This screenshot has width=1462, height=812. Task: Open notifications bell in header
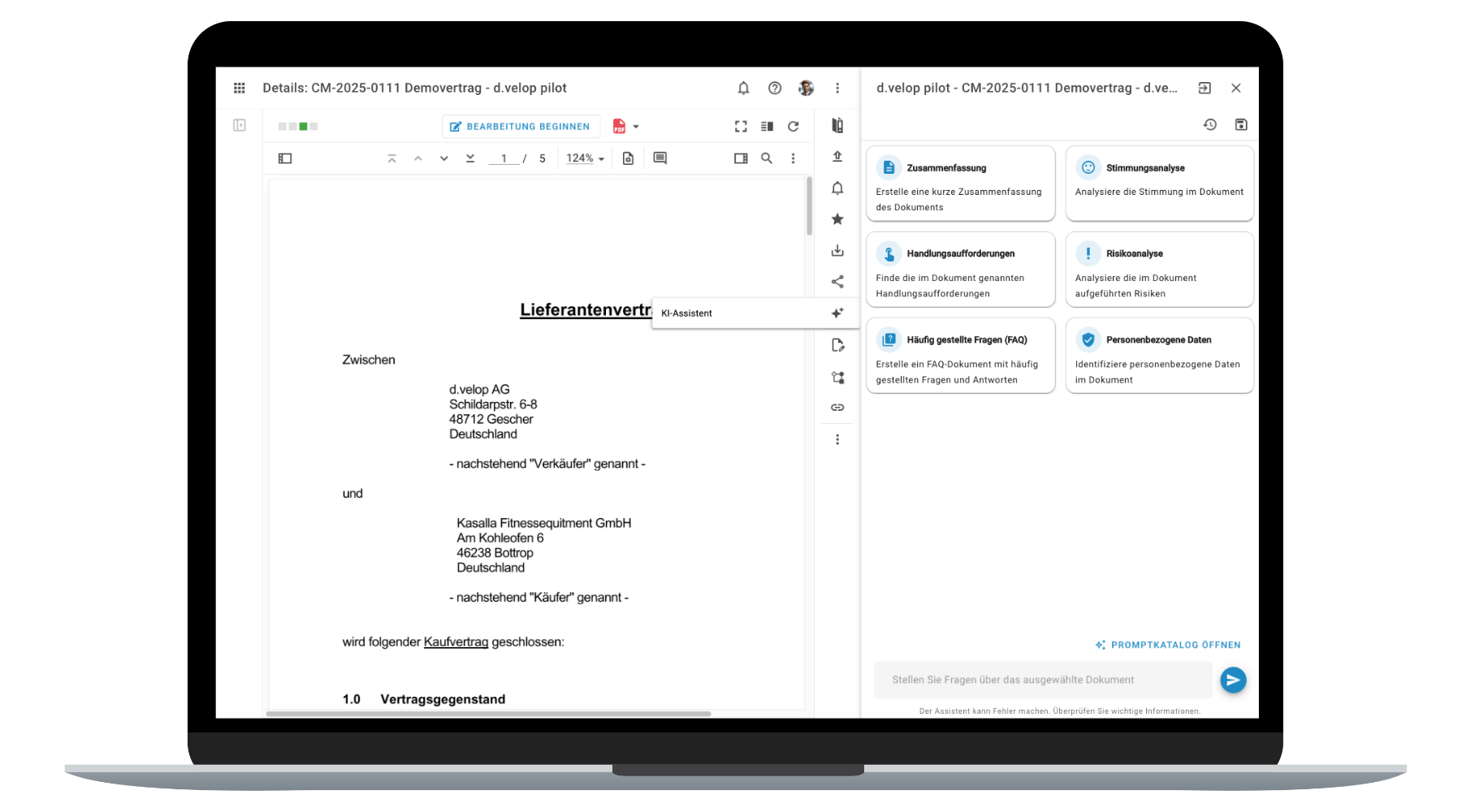(743, 88)
